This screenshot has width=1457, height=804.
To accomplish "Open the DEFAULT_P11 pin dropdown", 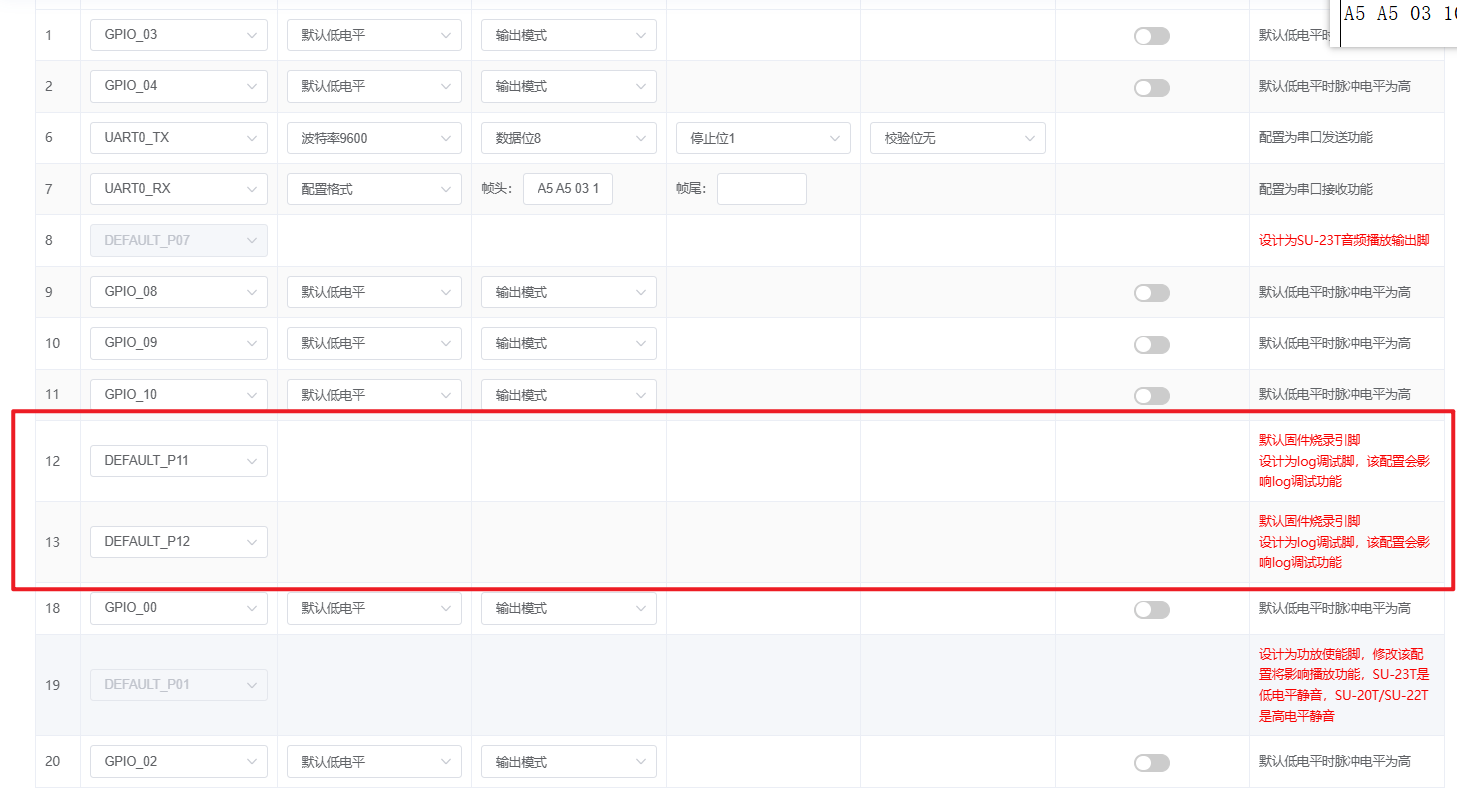I will 178,461.
